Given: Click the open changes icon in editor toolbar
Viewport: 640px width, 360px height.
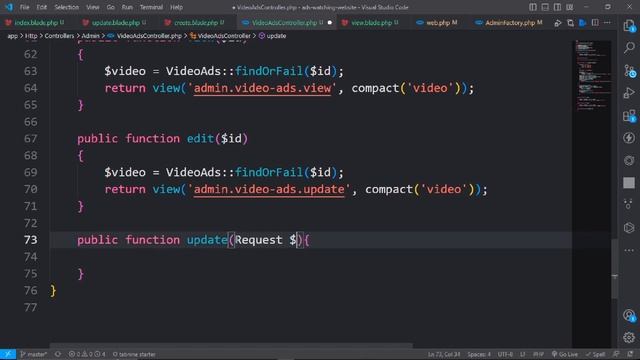Looking at the screenshot, I should (570, 23).
